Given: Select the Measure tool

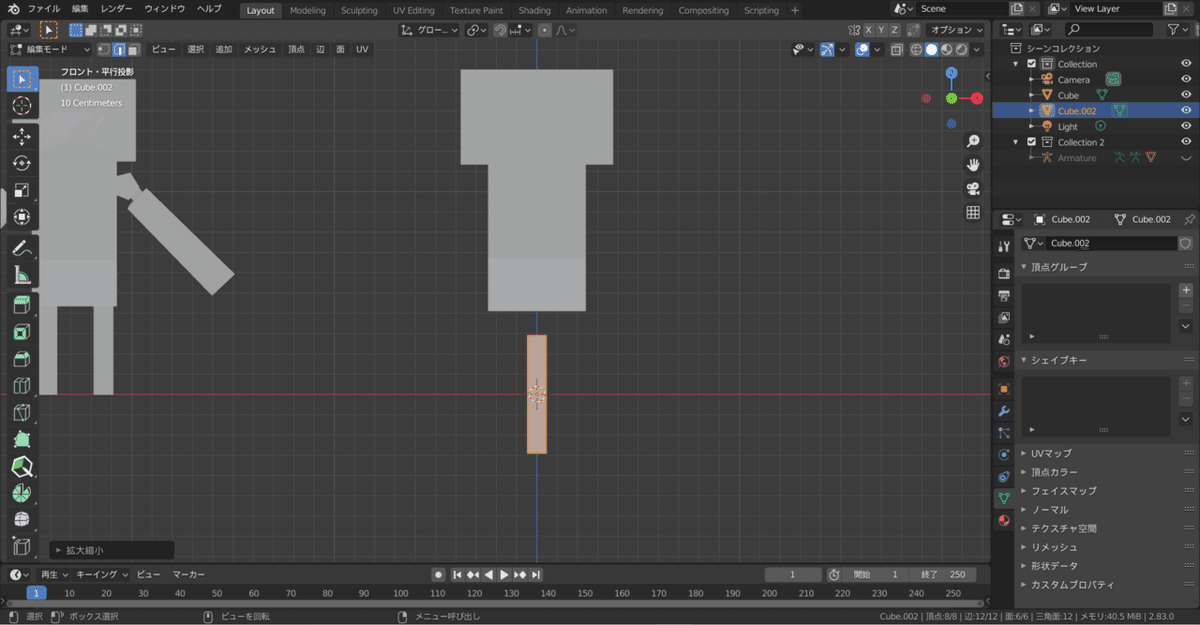Looking at the screenshot, I should [22, 276].
